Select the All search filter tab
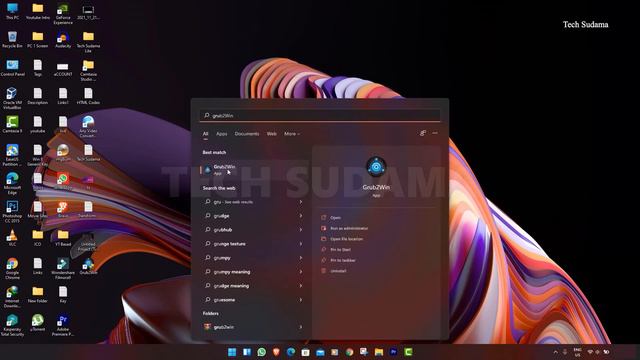This screenshot has width=640, height=360. tap(205, 134)
